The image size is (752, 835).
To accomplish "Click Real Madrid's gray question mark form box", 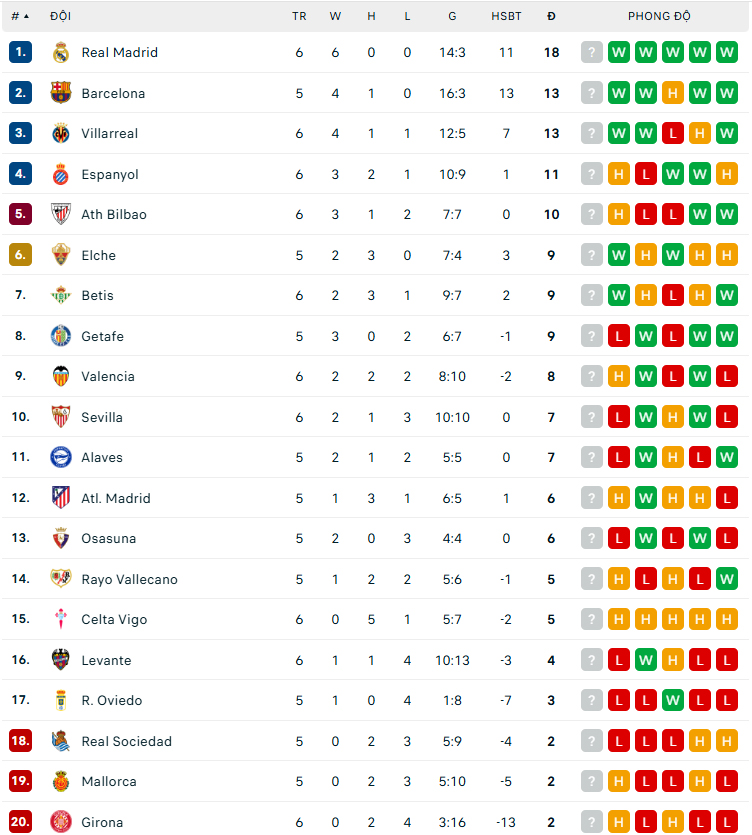I will pos(591,52).
